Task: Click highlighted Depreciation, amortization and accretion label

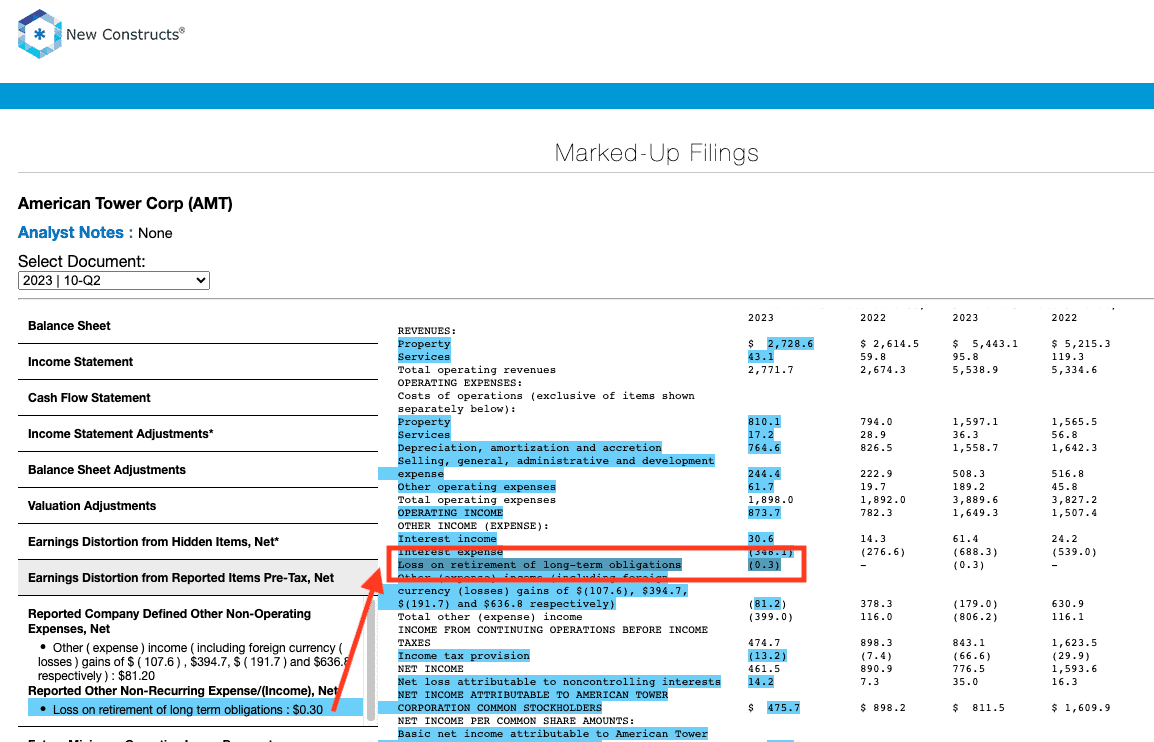Action: tap(530, 448)
